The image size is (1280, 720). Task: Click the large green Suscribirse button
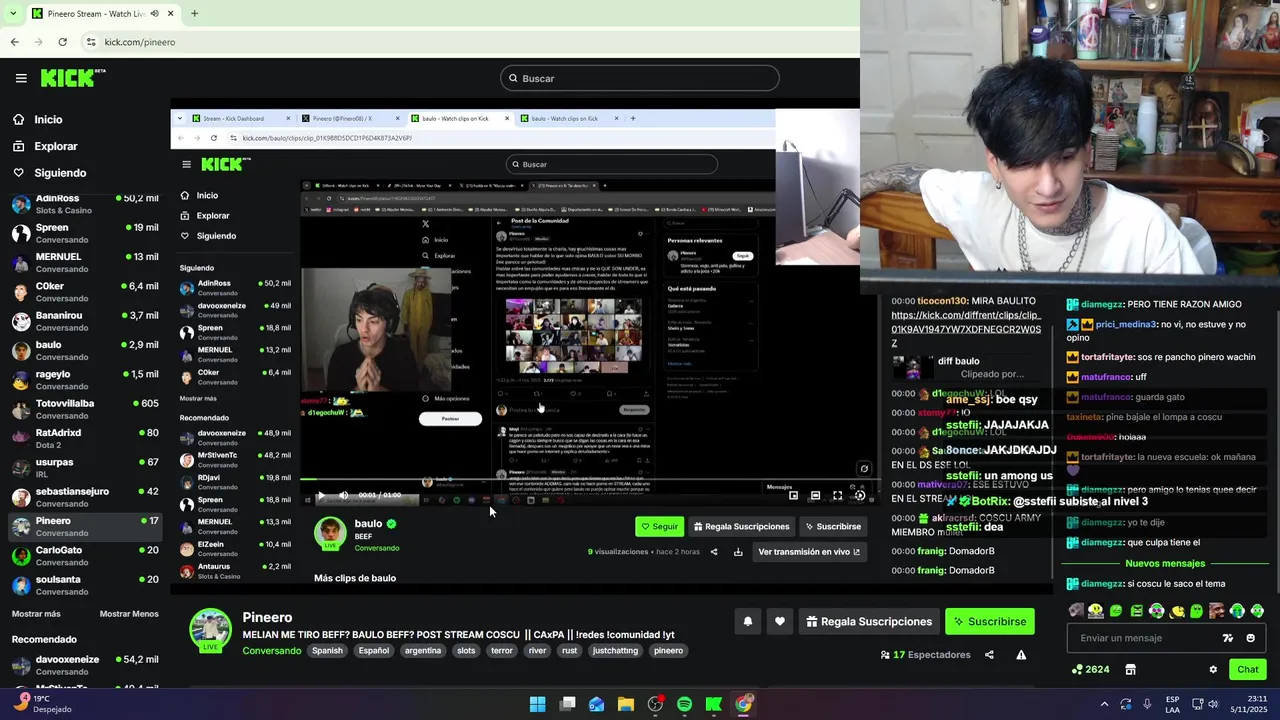(x=990, y=621)
